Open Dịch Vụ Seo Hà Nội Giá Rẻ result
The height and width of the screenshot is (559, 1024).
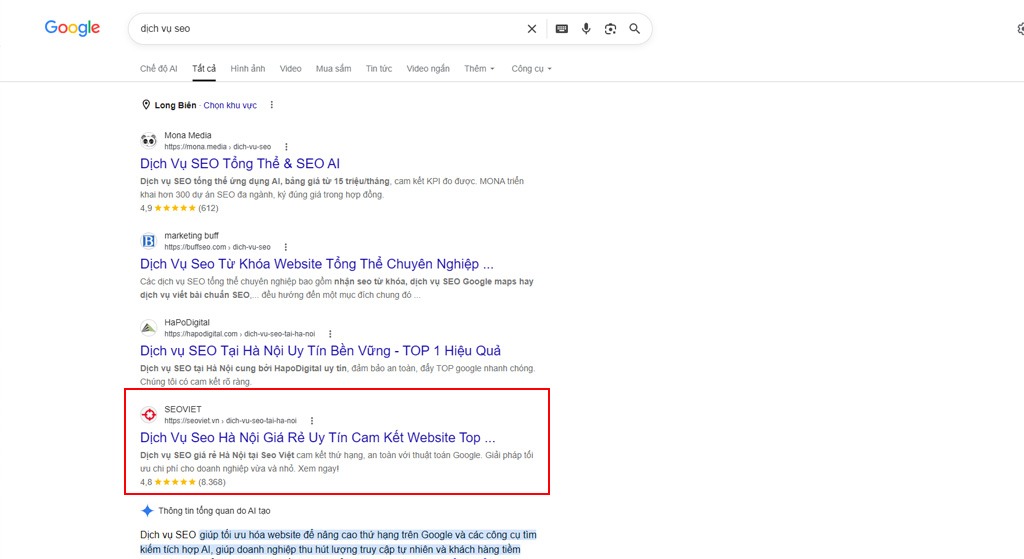[x=317, y=438]
